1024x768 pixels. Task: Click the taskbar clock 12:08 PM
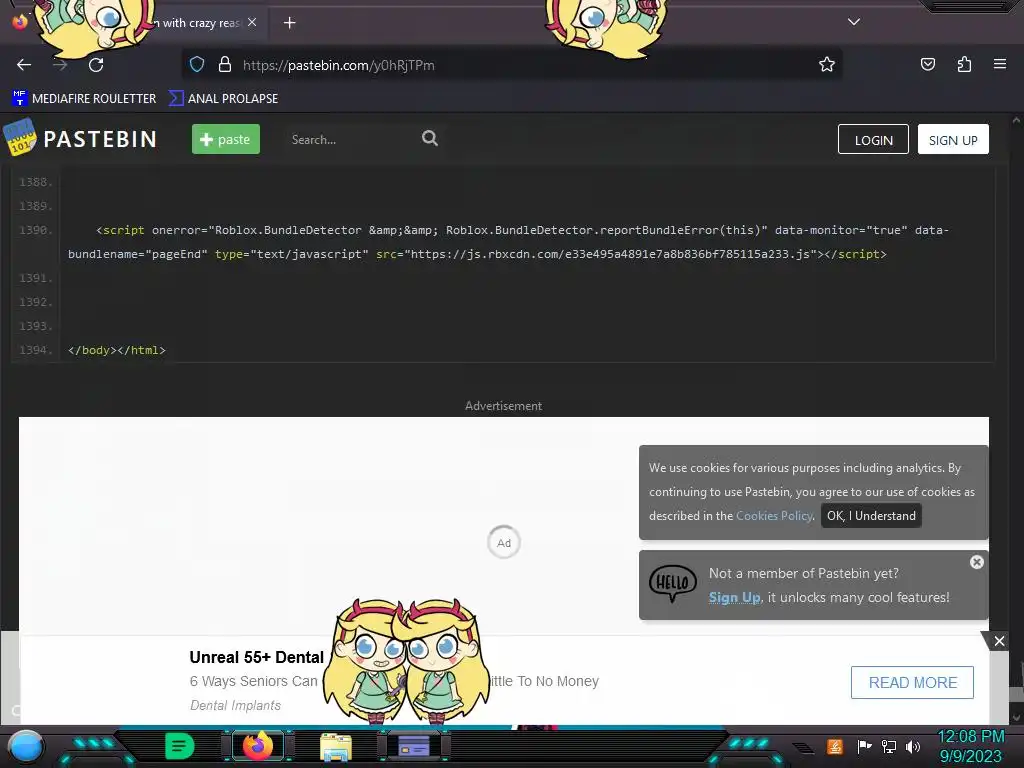point(970,737)
